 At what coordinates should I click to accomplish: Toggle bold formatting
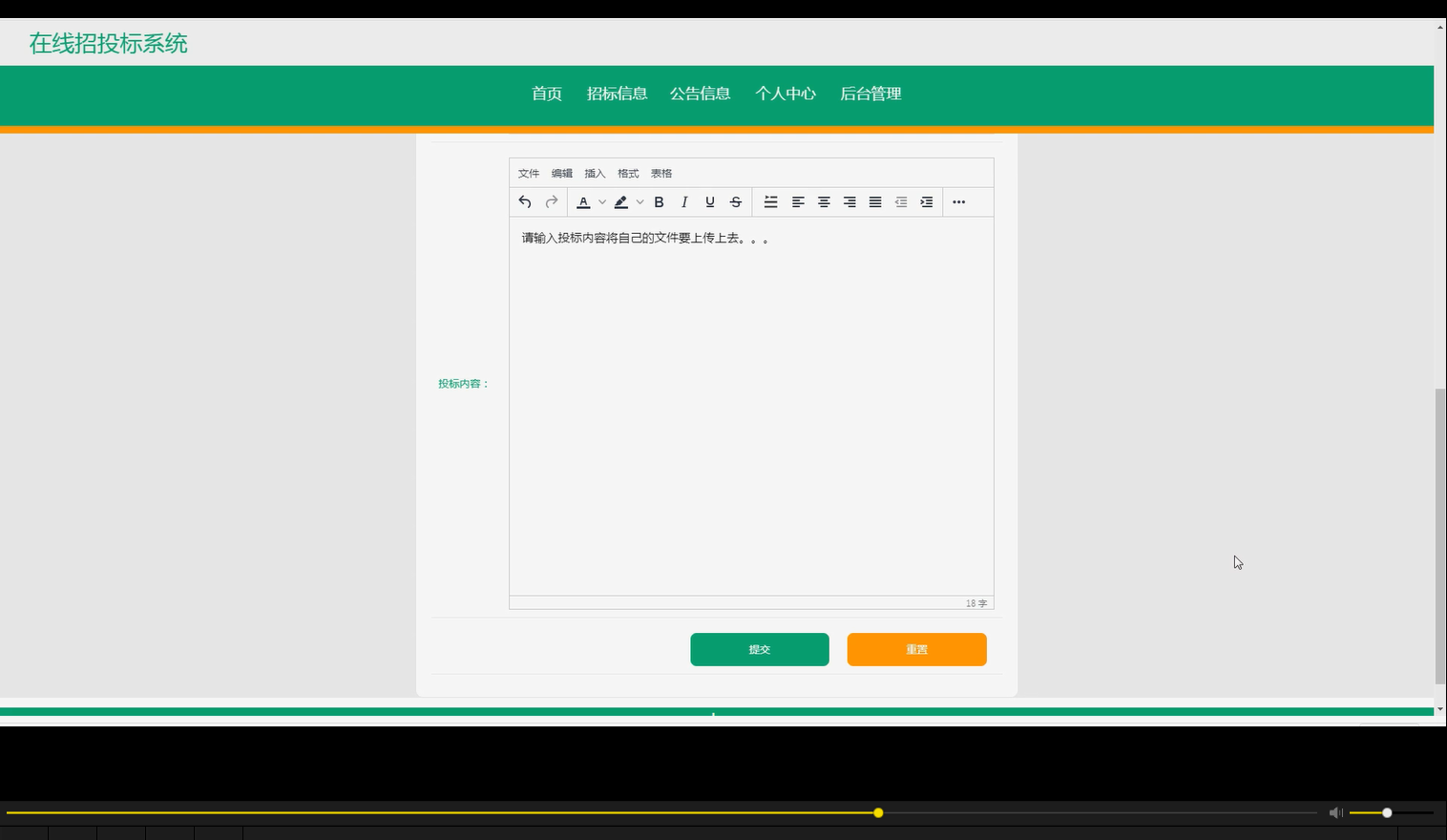point(659,202)
